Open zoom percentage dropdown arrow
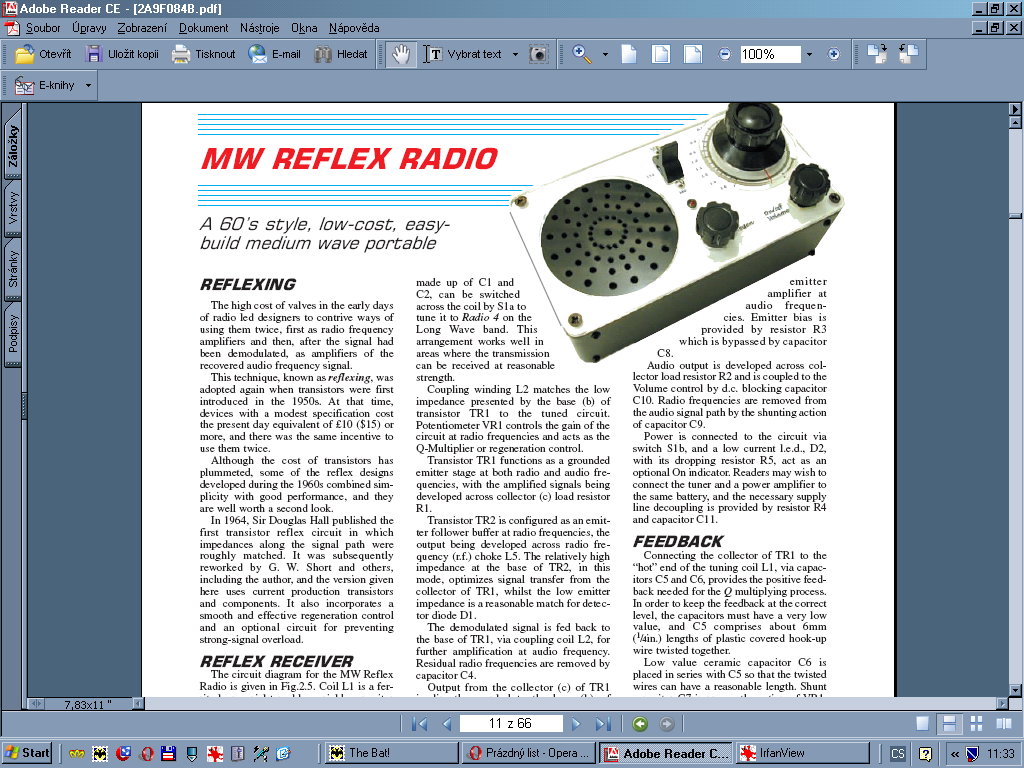Screen dimensions: 1024x768 point(809,54)
